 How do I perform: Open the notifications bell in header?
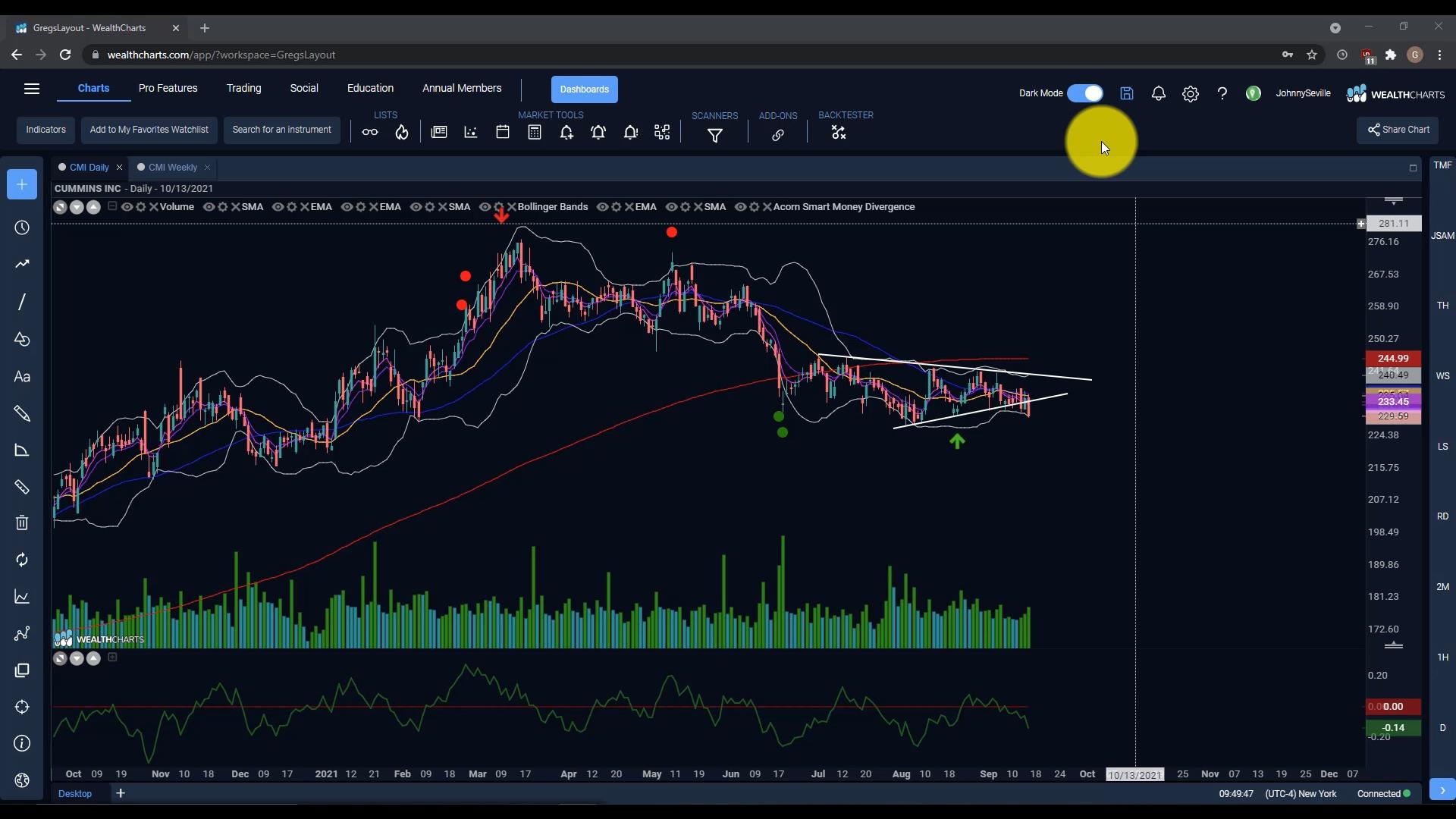tap(1159, 93)
